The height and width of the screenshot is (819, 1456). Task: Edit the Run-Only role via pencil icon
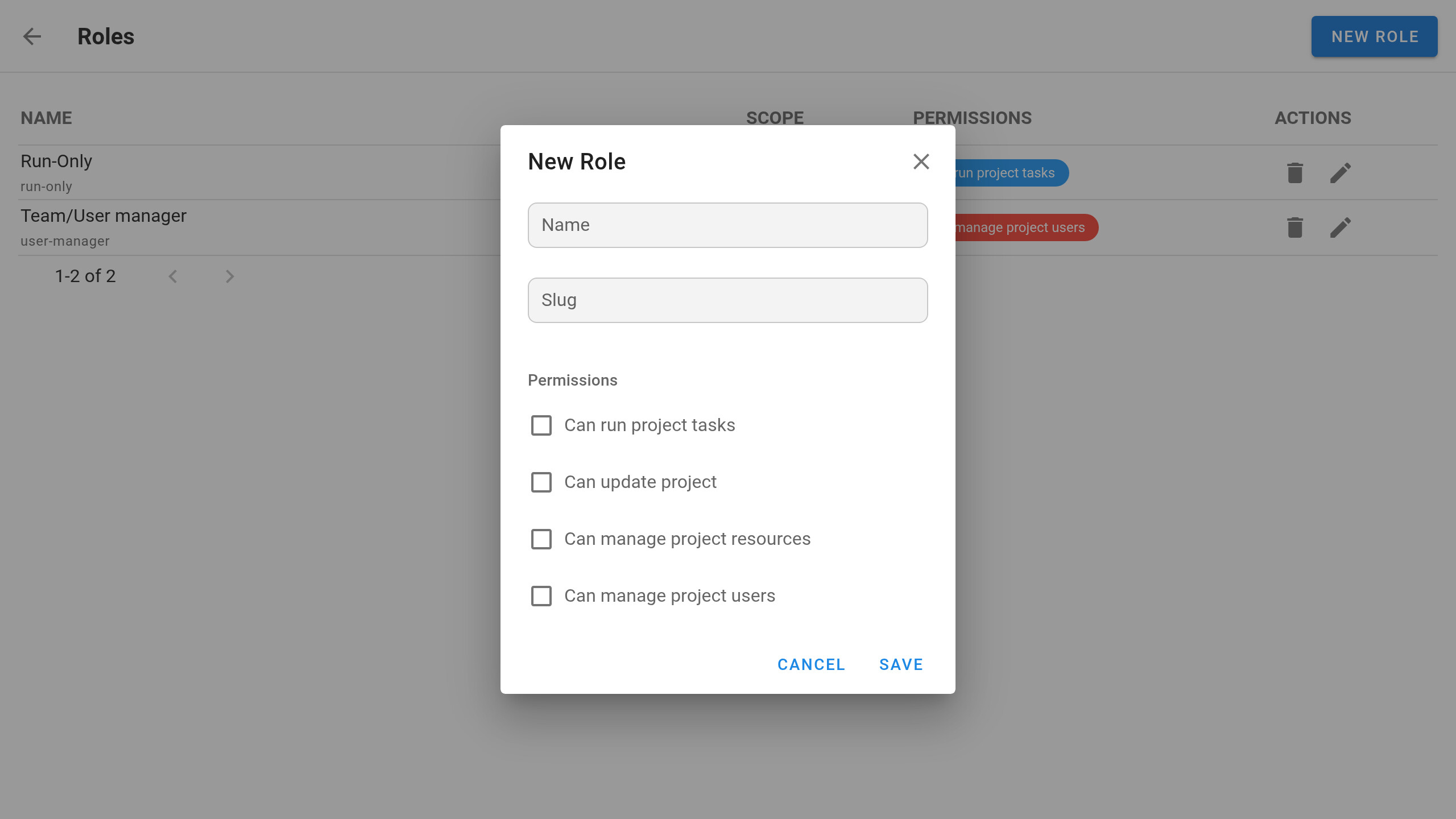pos(1340,173)
